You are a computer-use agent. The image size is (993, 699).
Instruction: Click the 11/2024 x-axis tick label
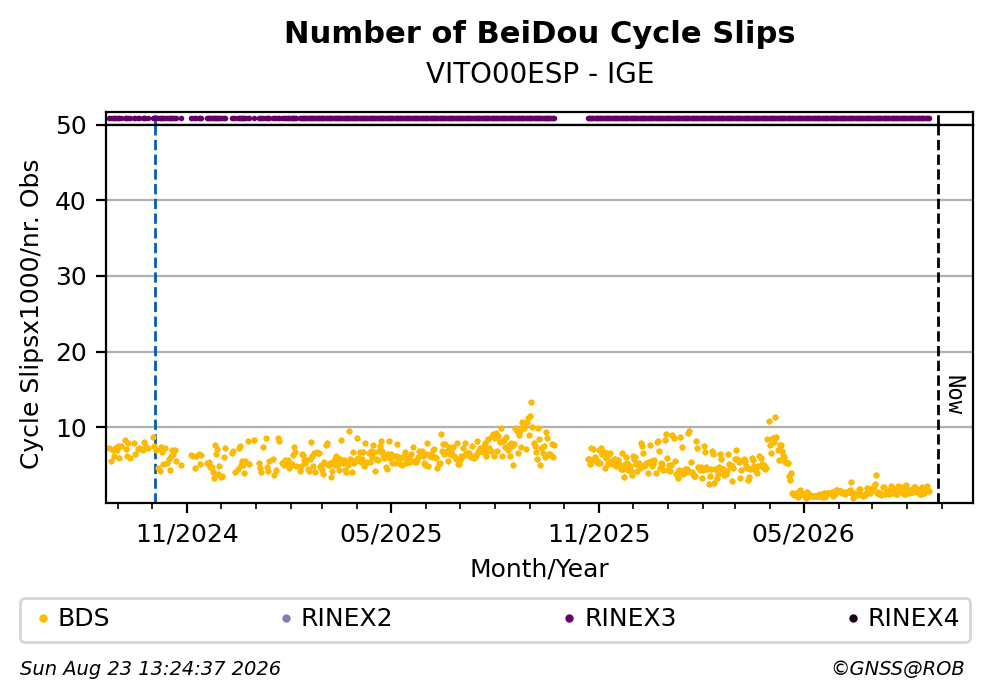(x=187, y=534)
